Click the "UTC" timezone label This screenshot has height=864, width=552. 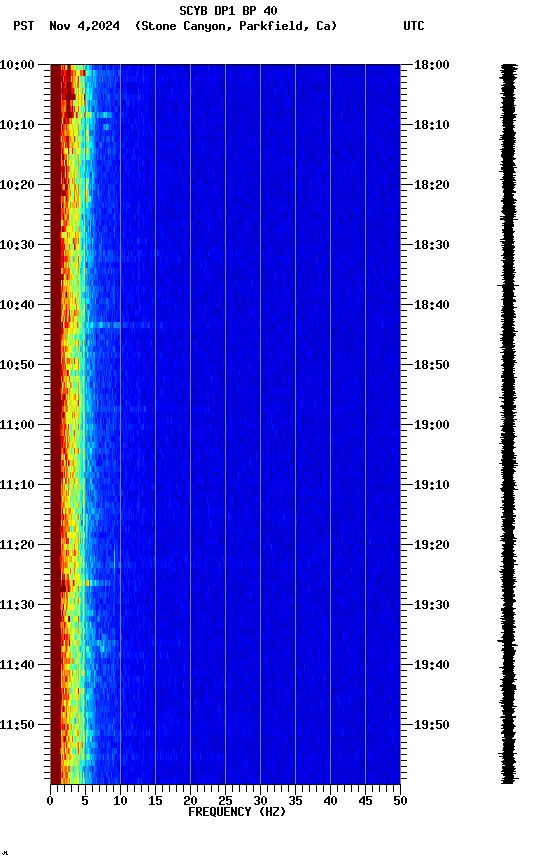[x=414, y=26]
